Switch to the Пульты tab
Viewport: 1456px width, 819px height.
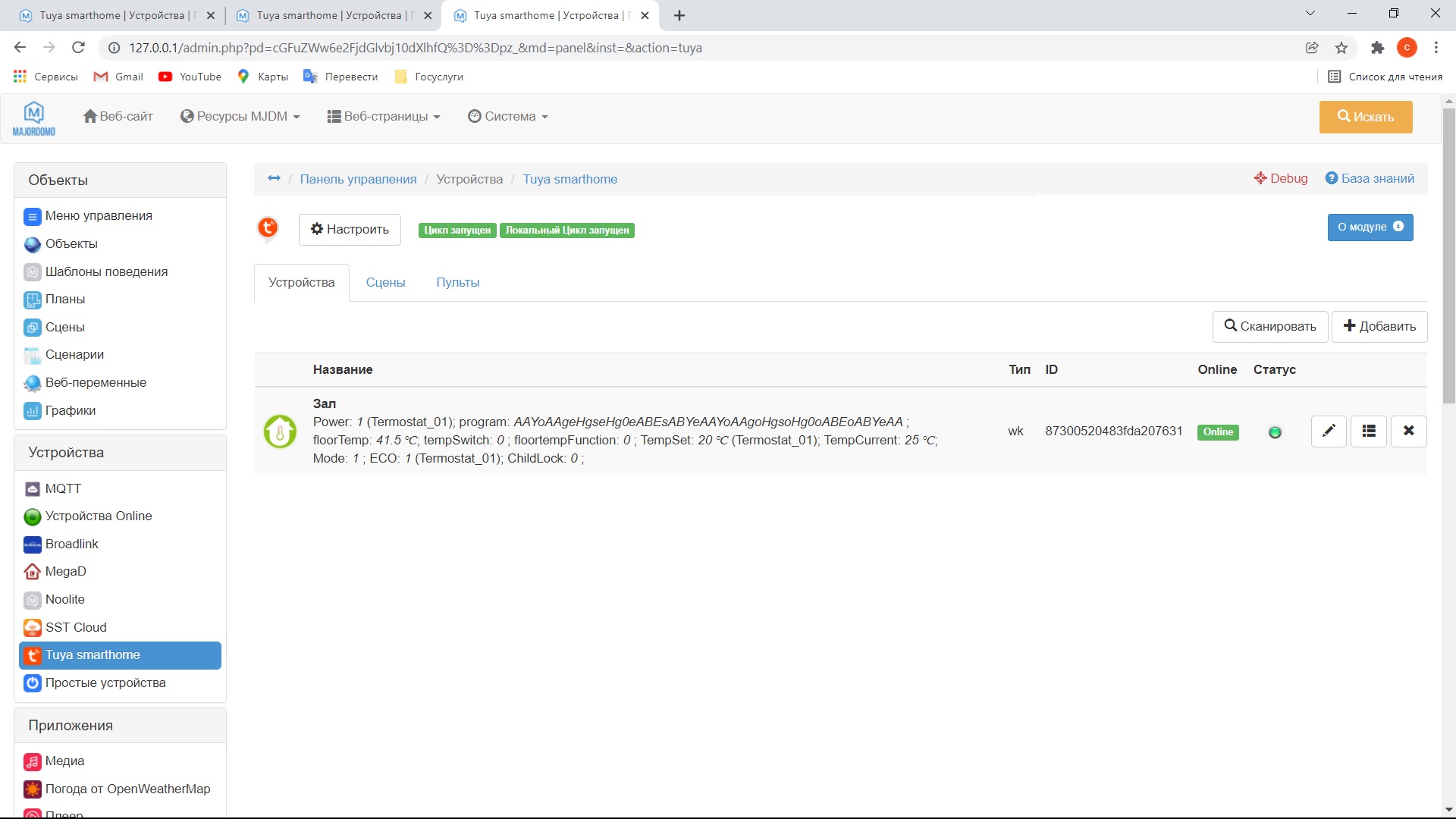coord(457,282)
